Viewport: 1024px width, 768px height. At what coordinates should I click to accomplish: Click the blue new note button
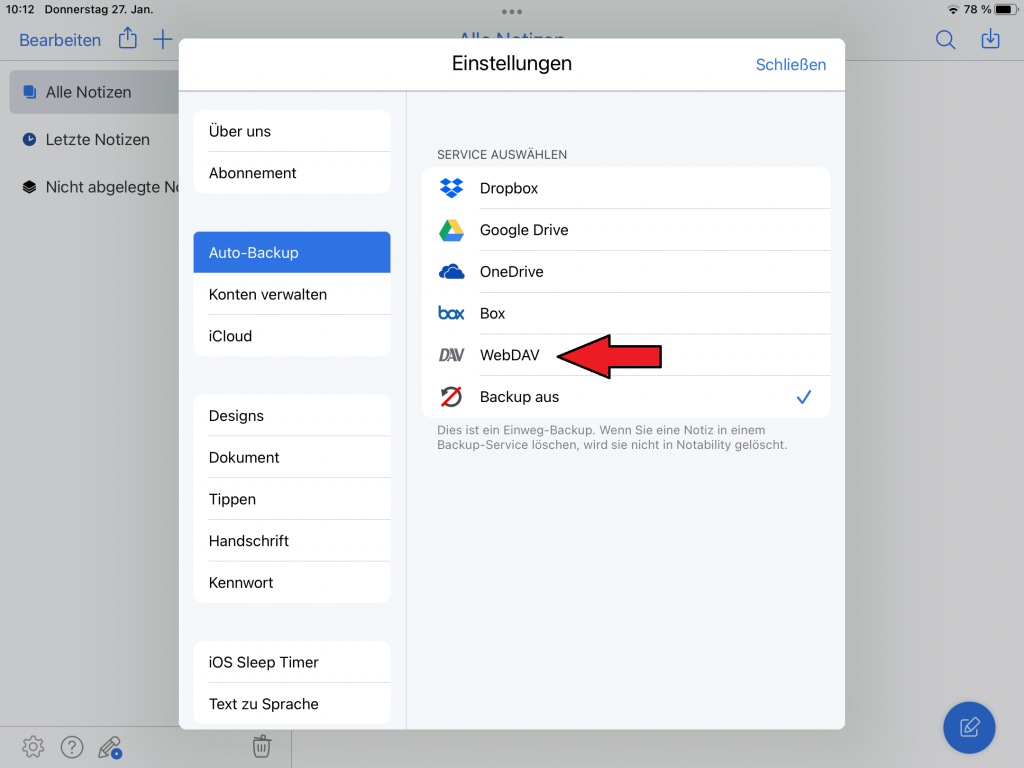(x=969, y=727)
